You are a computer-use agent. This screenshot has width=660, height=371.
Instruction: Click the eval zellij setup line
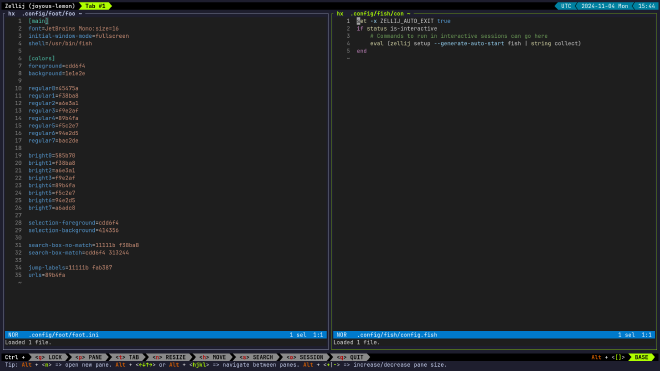pyautogui.click(x=475, y=43)
